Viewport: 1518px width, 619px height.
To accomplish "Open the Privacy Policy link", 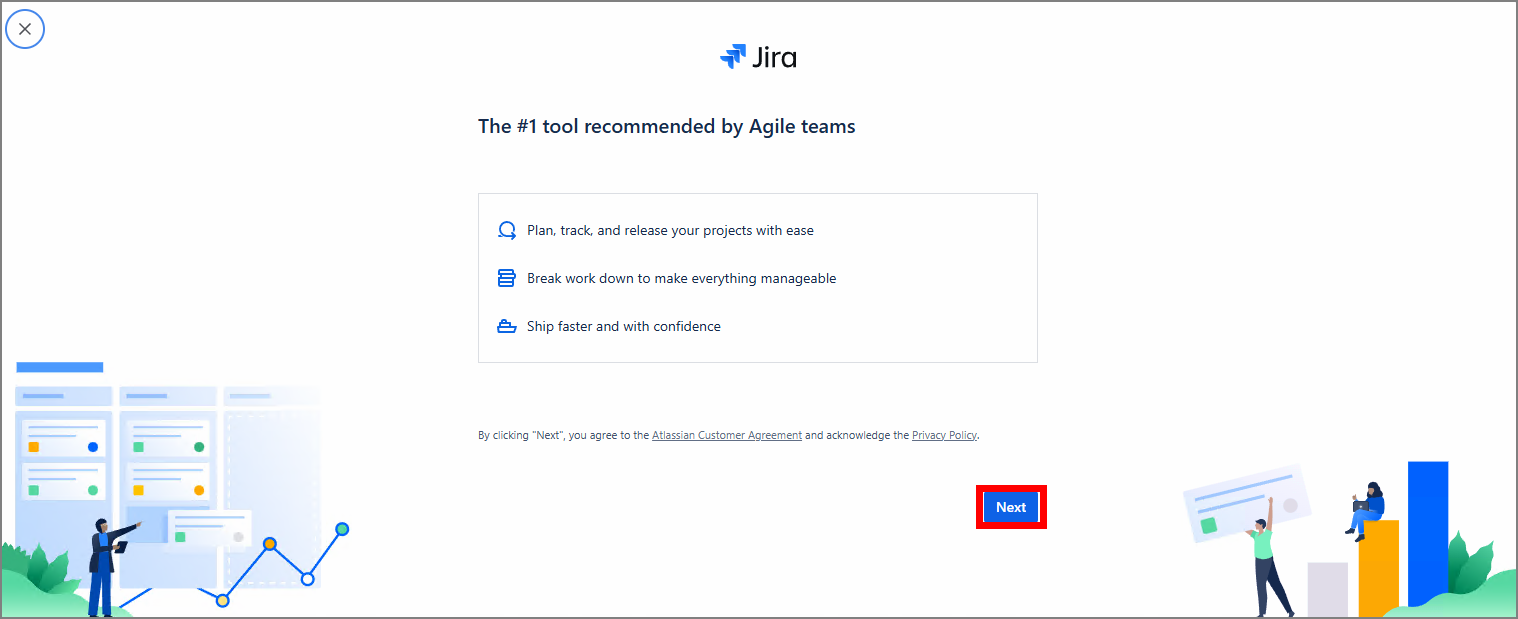I will [944, 435].
